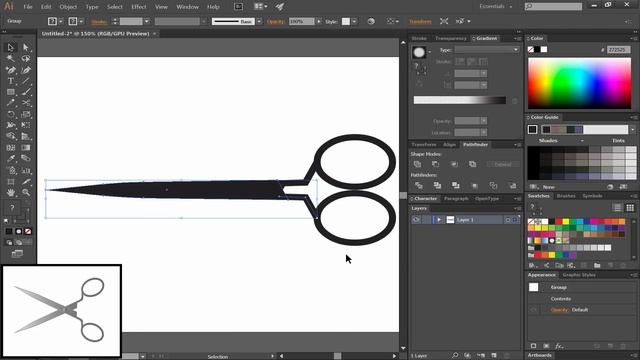Select the Artboard tool
Viewport: 640px width, 360px height.
[11, 181]
